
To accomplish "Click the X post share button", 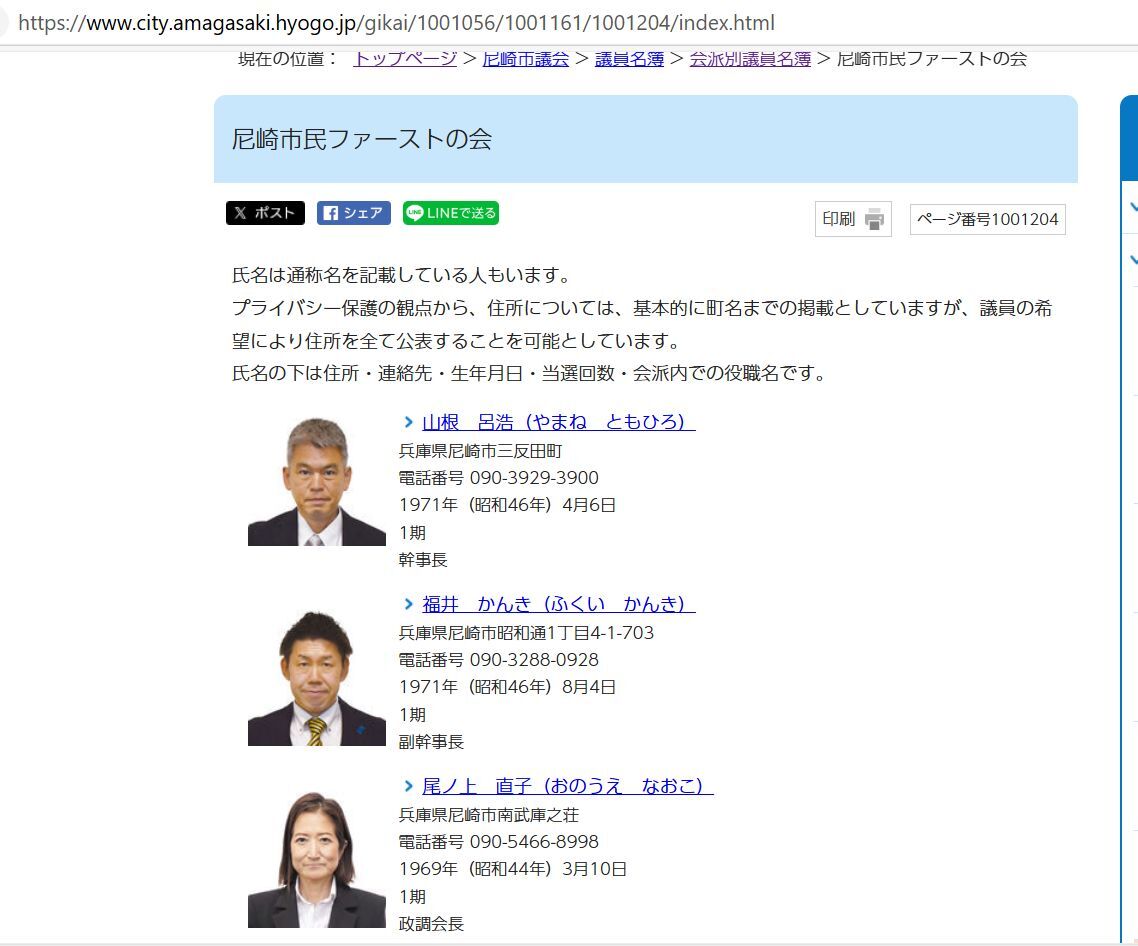I will pyautogui.click(x=265, y=213).
